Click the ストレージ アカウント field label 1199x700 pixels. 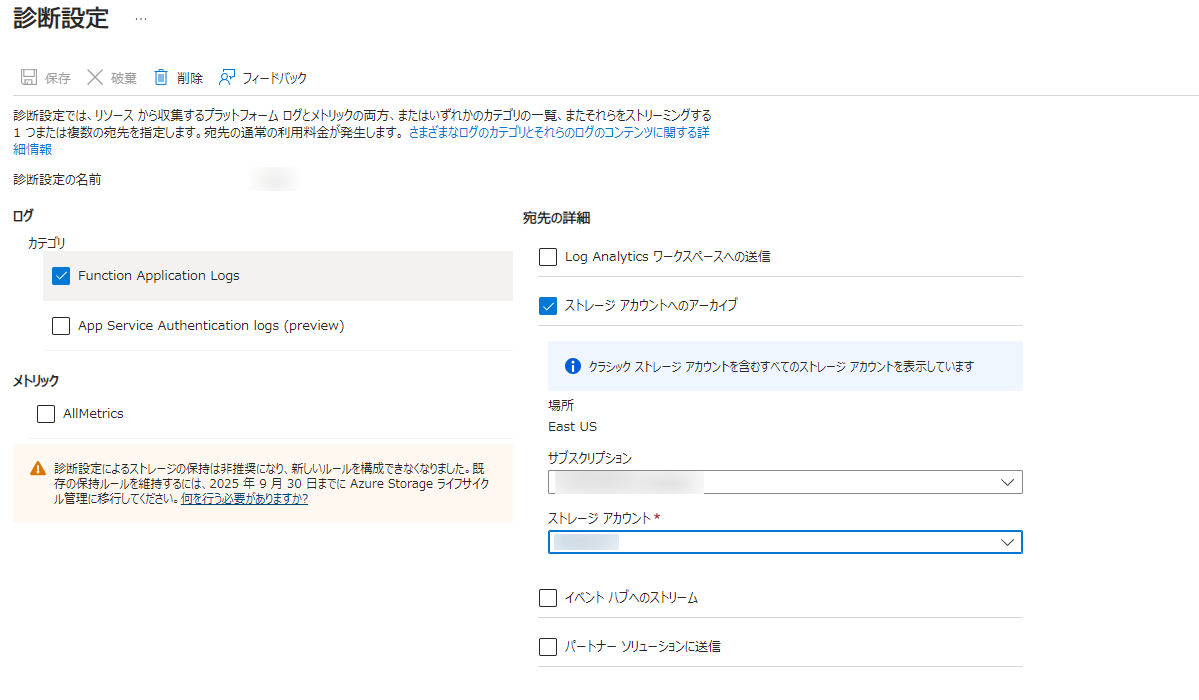pos(600,519)
